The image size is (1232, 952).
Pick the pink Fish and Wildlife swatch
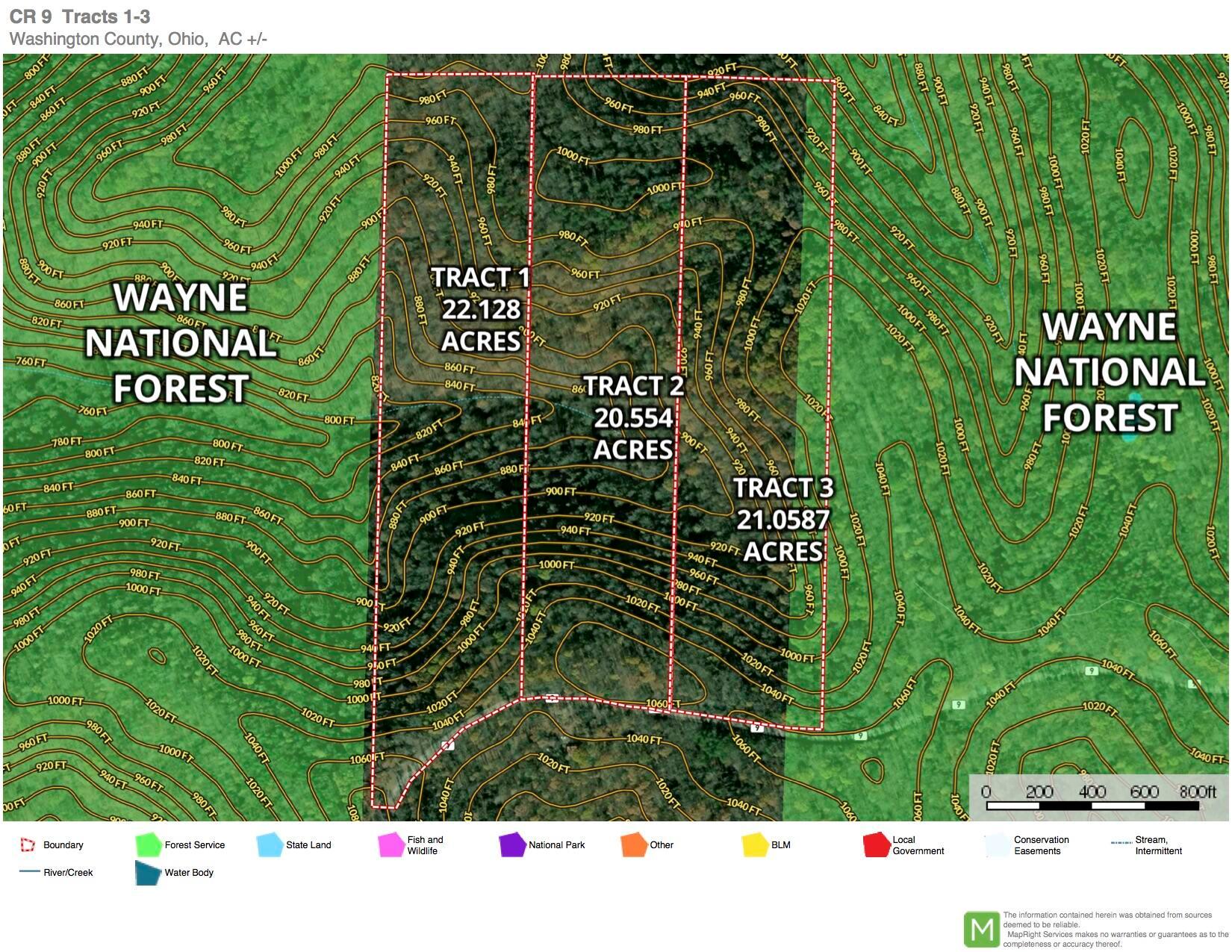pos(391,845)
